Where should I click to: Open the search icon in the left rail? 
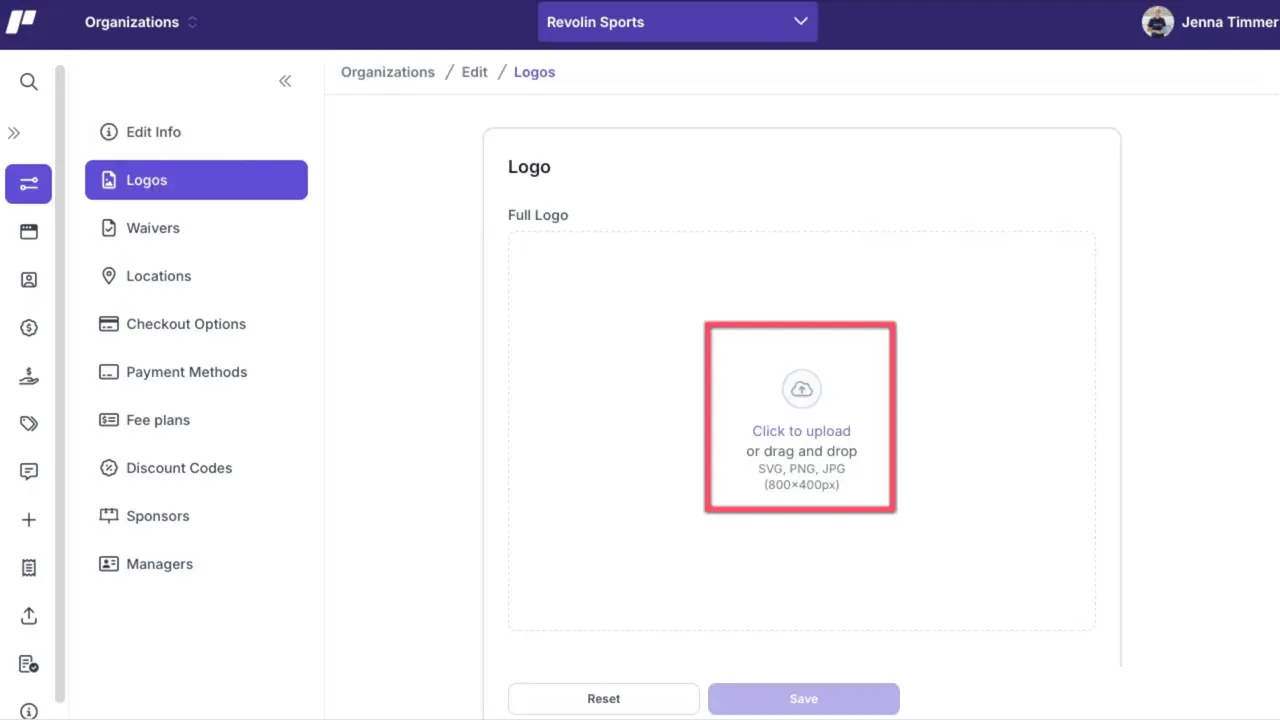(28, 81)
